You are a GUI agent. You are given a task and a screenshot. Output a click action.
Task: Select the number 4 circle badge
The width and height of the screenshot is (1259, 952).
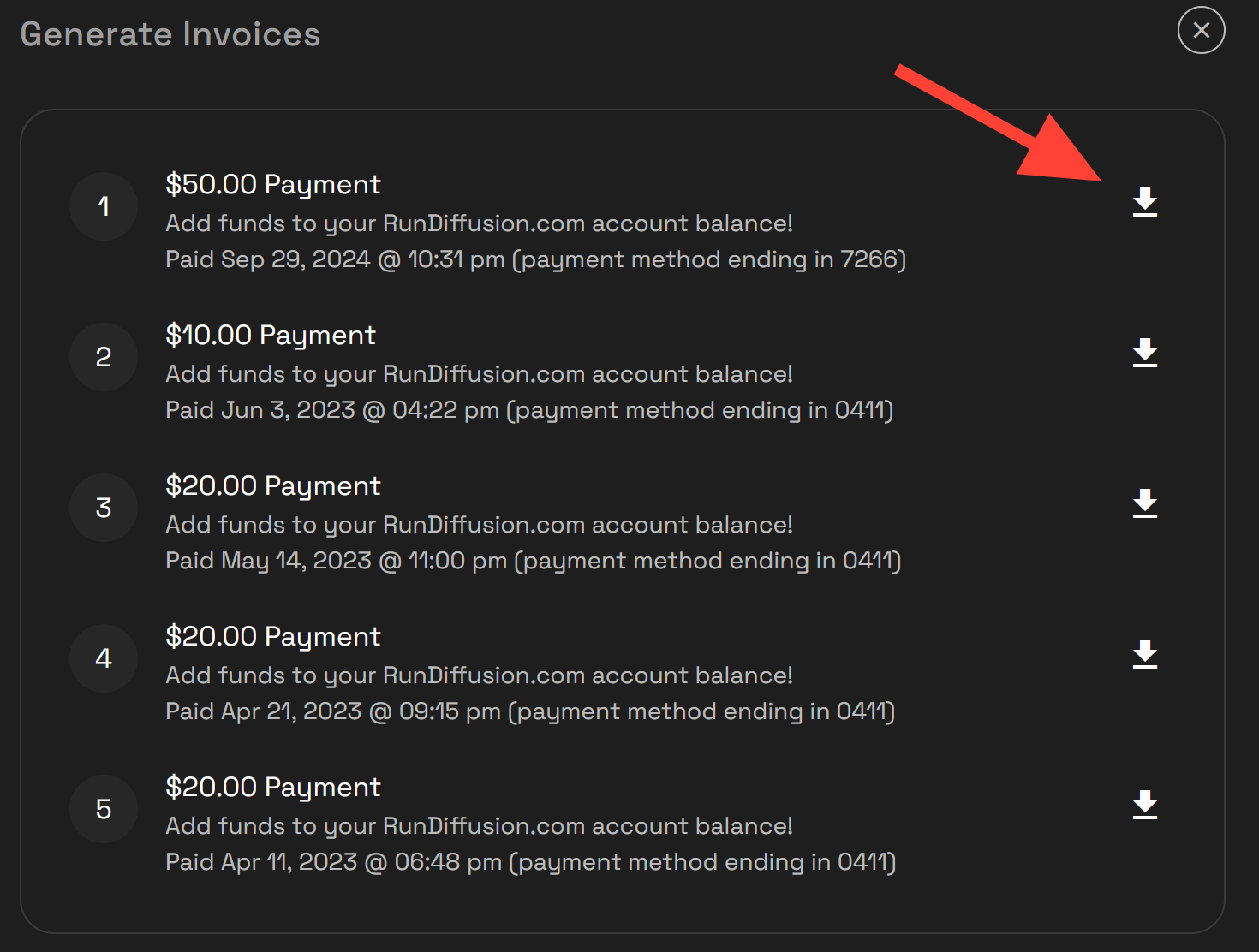[104, 658]
